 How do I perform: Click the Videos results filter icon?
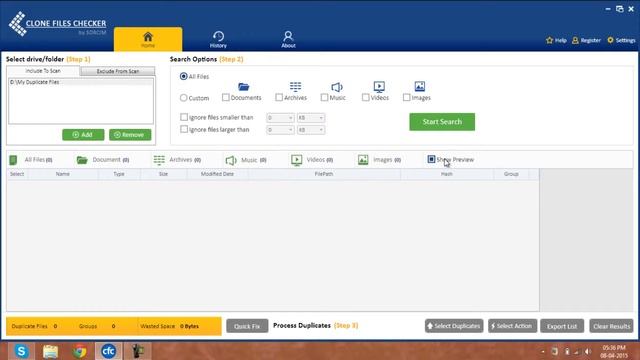[x=297, y=160]
